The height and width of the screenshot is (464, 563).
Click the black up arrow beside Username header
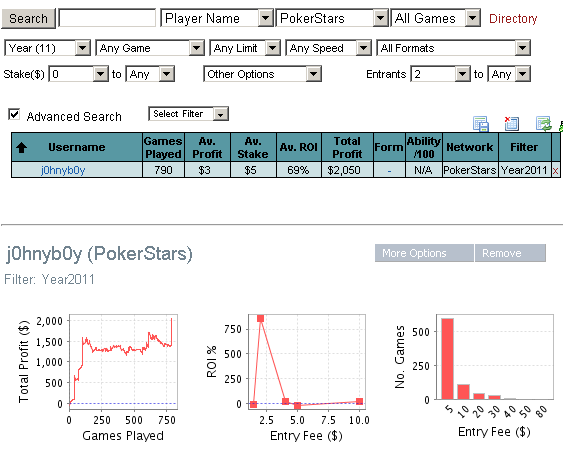point(22,147)
